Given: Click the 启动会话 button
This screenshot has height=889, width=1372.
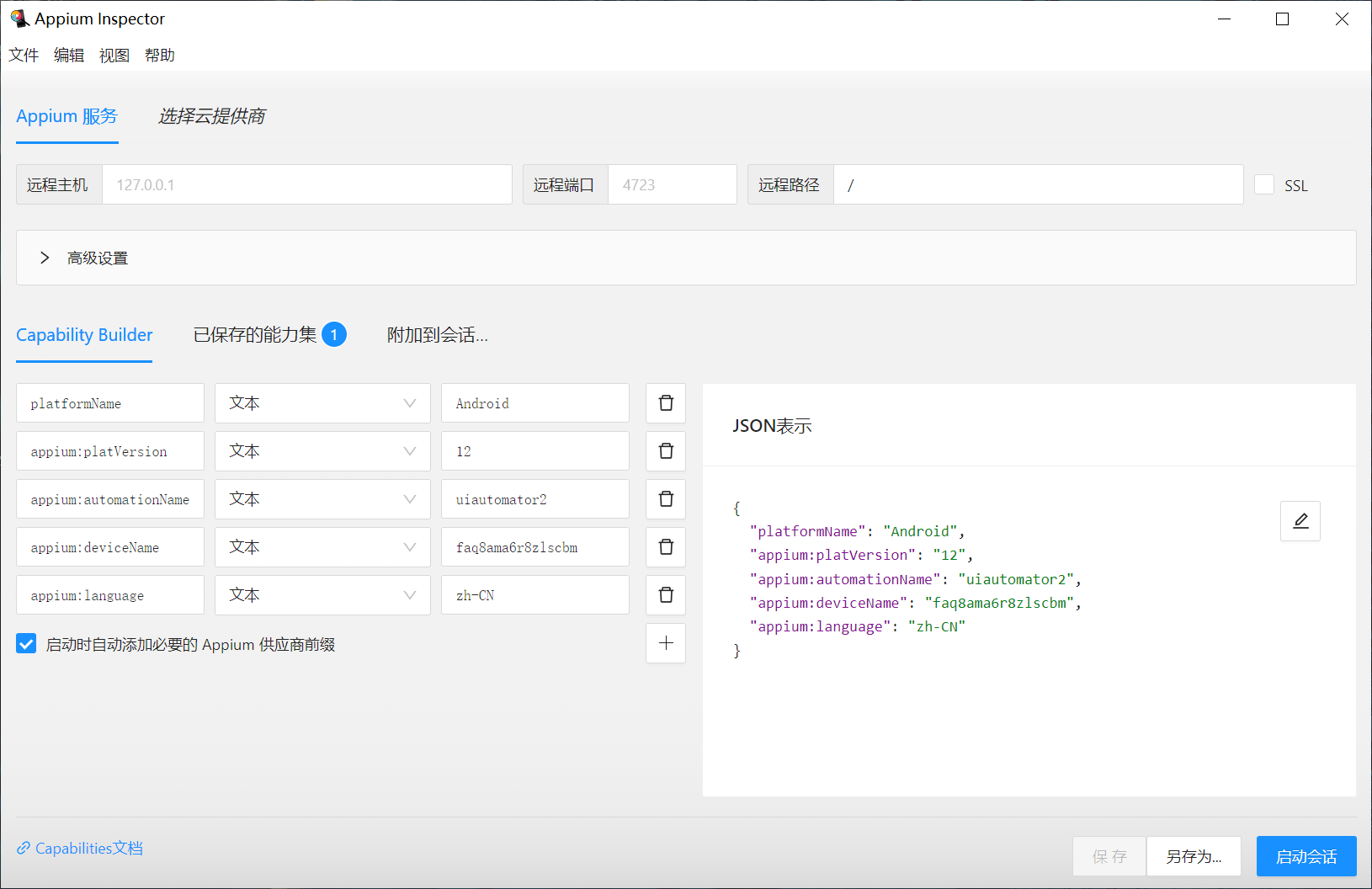Looking at the screenshot, I should 1306,856.
